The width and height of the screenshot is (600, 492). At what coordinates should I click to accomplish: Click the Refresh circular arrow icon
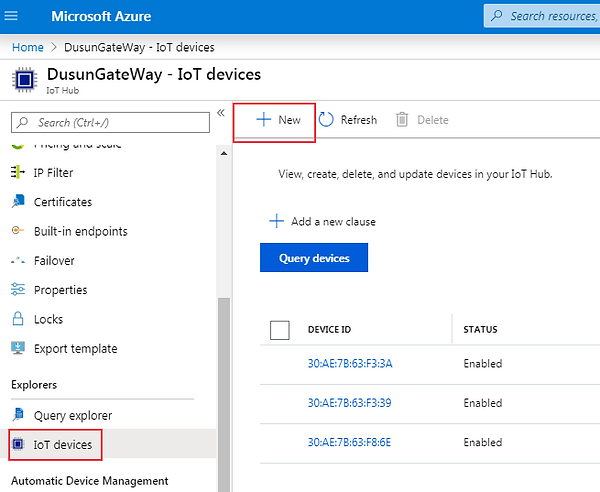coord(326,119)
